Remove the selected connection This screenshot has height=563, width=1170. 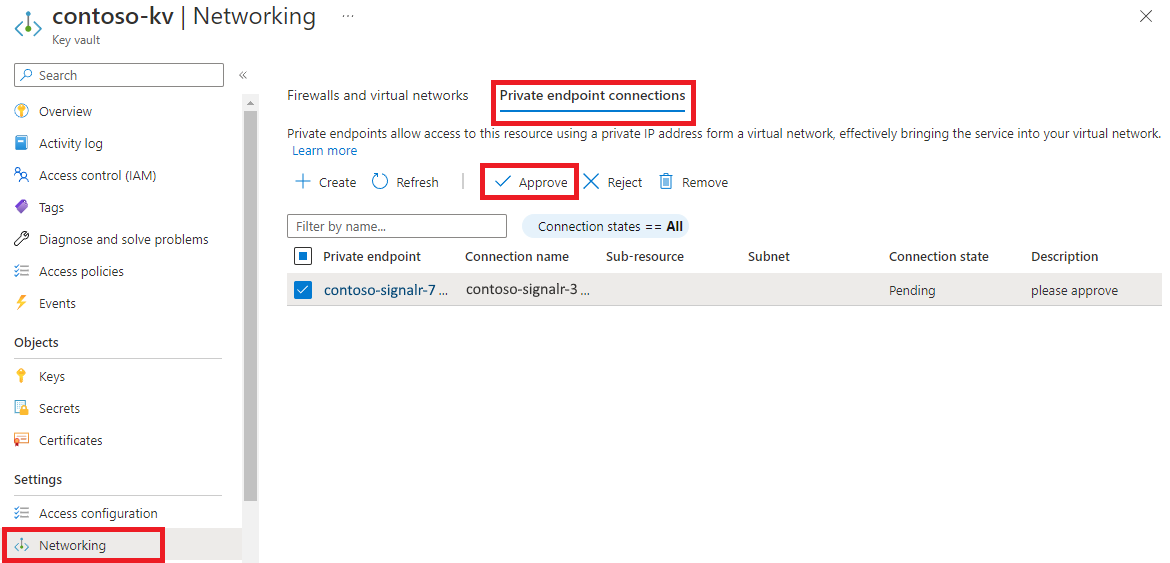pos(693,182)
